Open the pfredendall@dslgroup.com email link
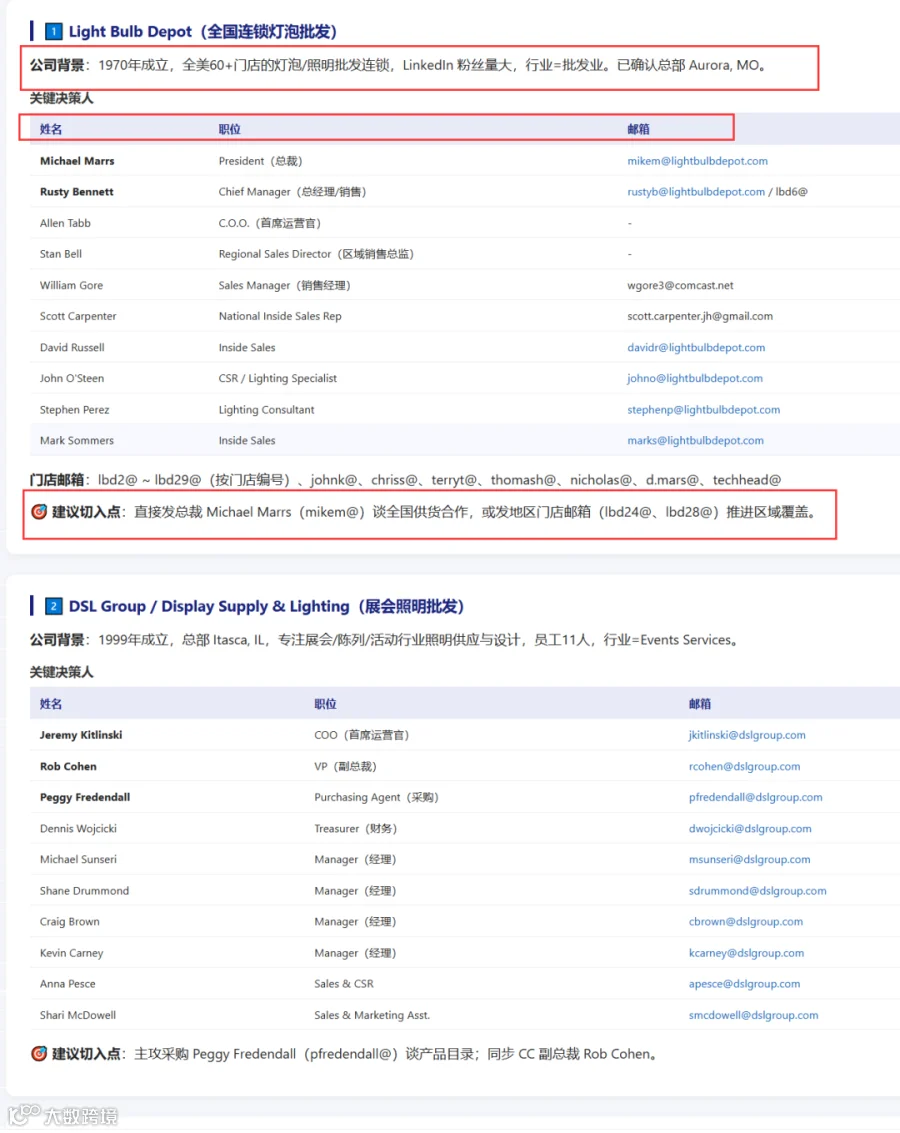900x1133 pixels. pos(755,798)
